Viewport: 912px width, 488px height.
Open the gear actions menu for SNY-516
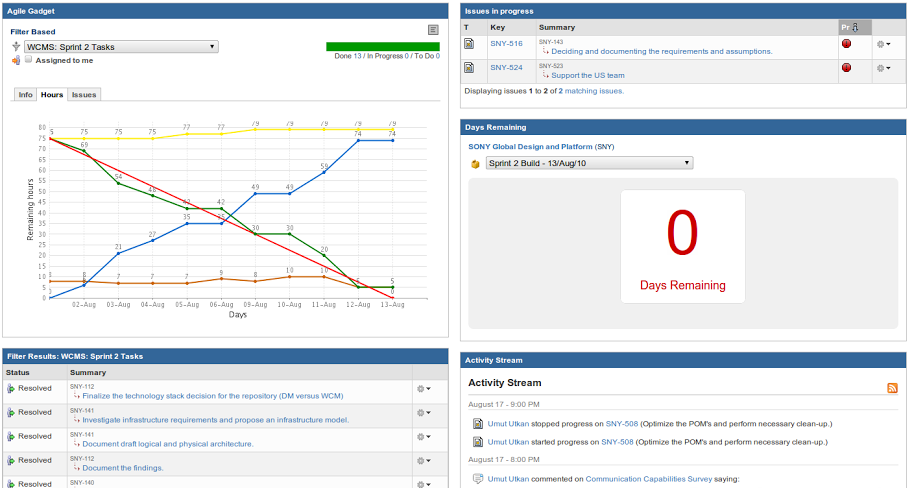coord(883,44)
